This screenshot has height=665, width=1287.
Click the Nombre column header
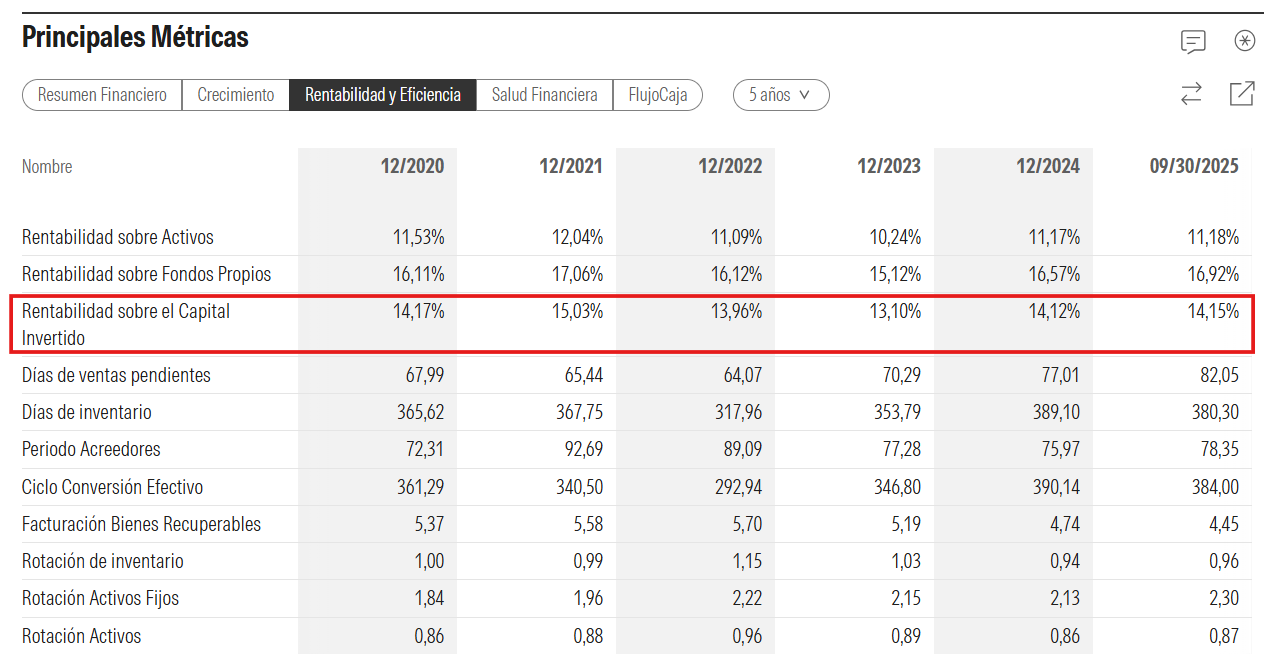pos(47,167)
